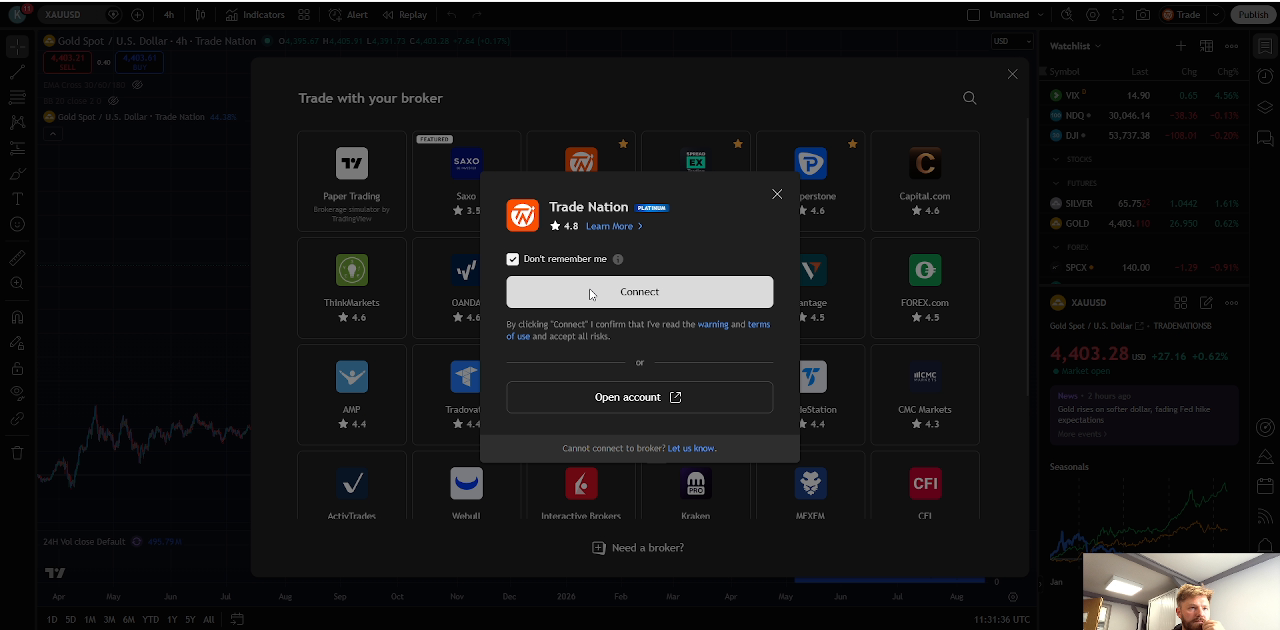Toggle EMA Cross 30/60/180 indicator visibility
The width and height of the screenshot is (1280, 630).
[x=138, y=85]
